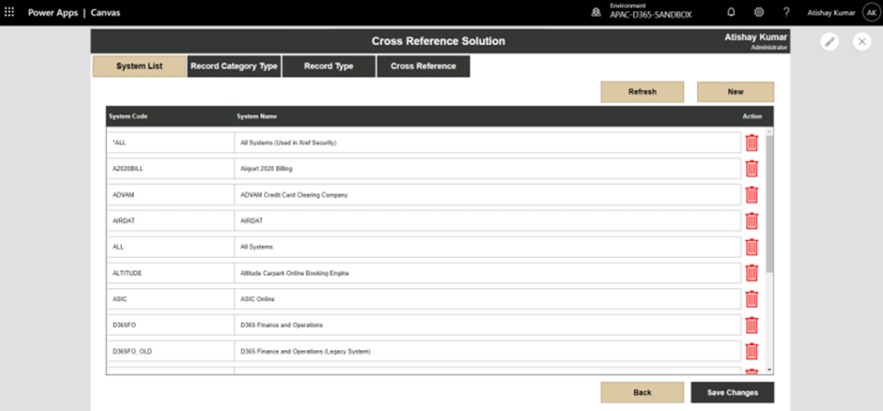Switch to Record Category Type tab
The height and width of the screenshot is (411, 883).
pyautogui.click(x=234, y=66)
